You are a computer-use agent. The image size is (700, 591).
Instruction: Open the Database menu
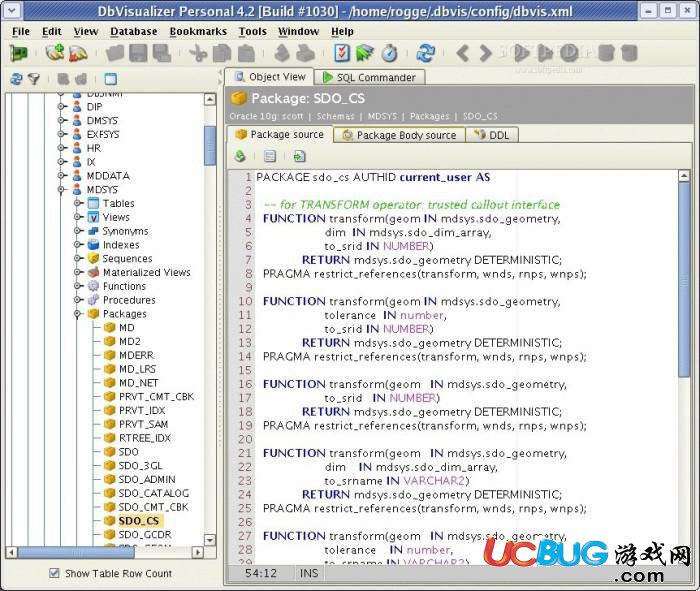coord(133,32)
